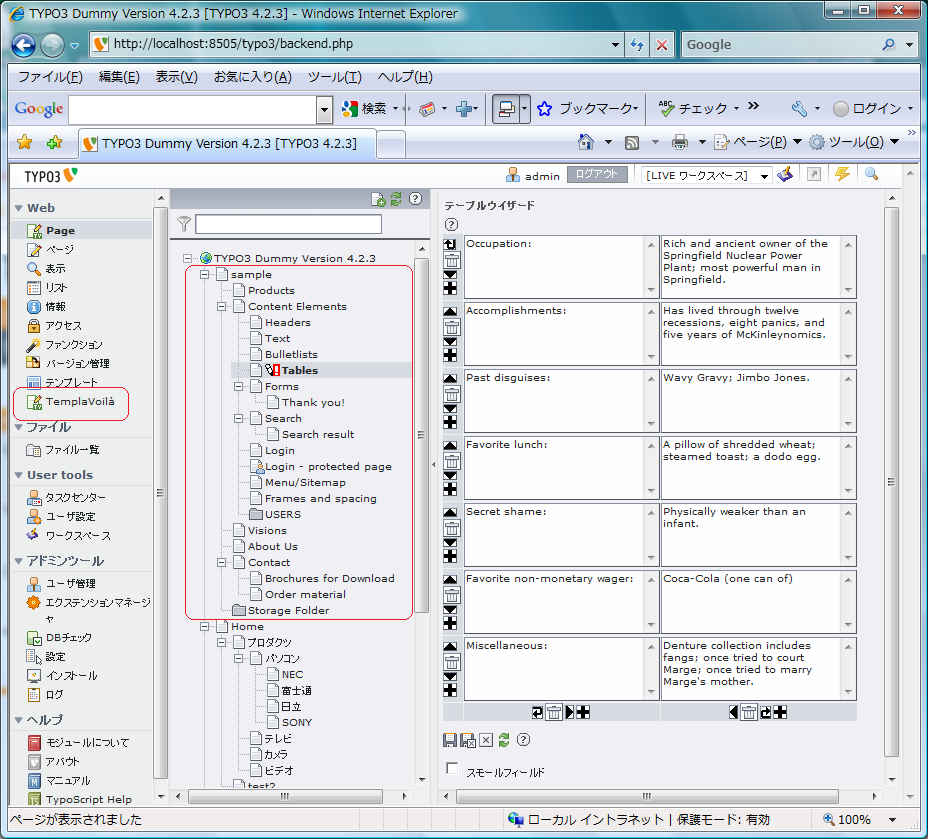Click the shortcut arrow icon in TYPO3 top bar
This screenshot has width=928, height=839.
[x=814, y=175]
